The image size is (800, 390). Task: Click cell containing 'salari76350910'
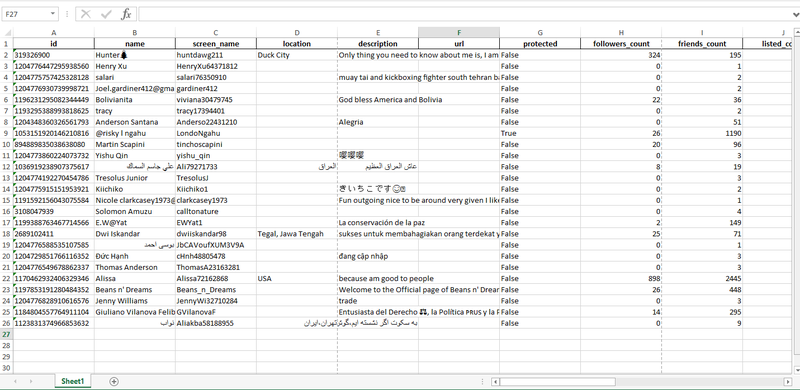pos(216,78)
